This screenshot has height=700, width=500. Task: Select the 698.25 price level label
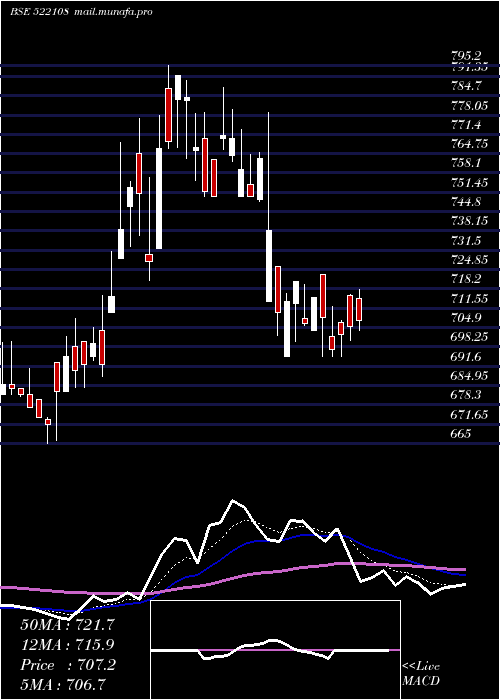(469, 338)
